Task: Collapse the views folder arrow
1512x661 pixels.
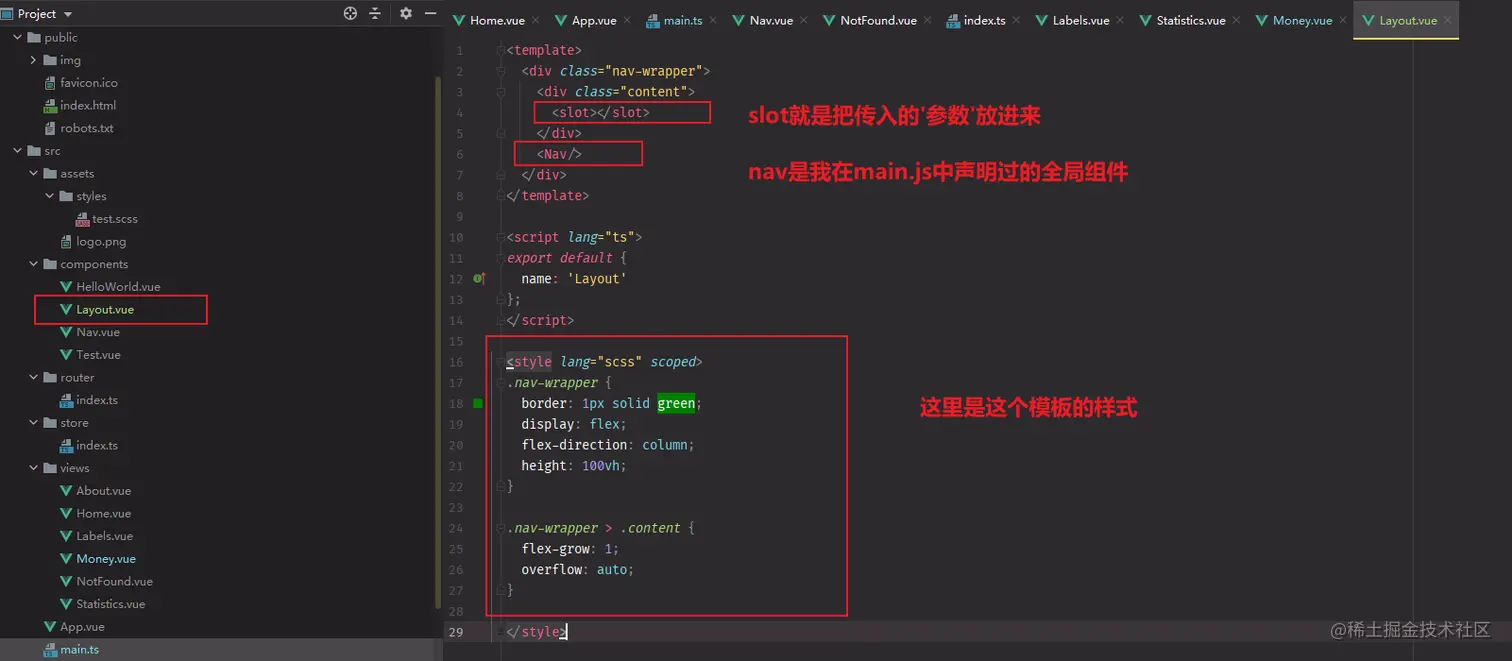Action: click(33, 468)
